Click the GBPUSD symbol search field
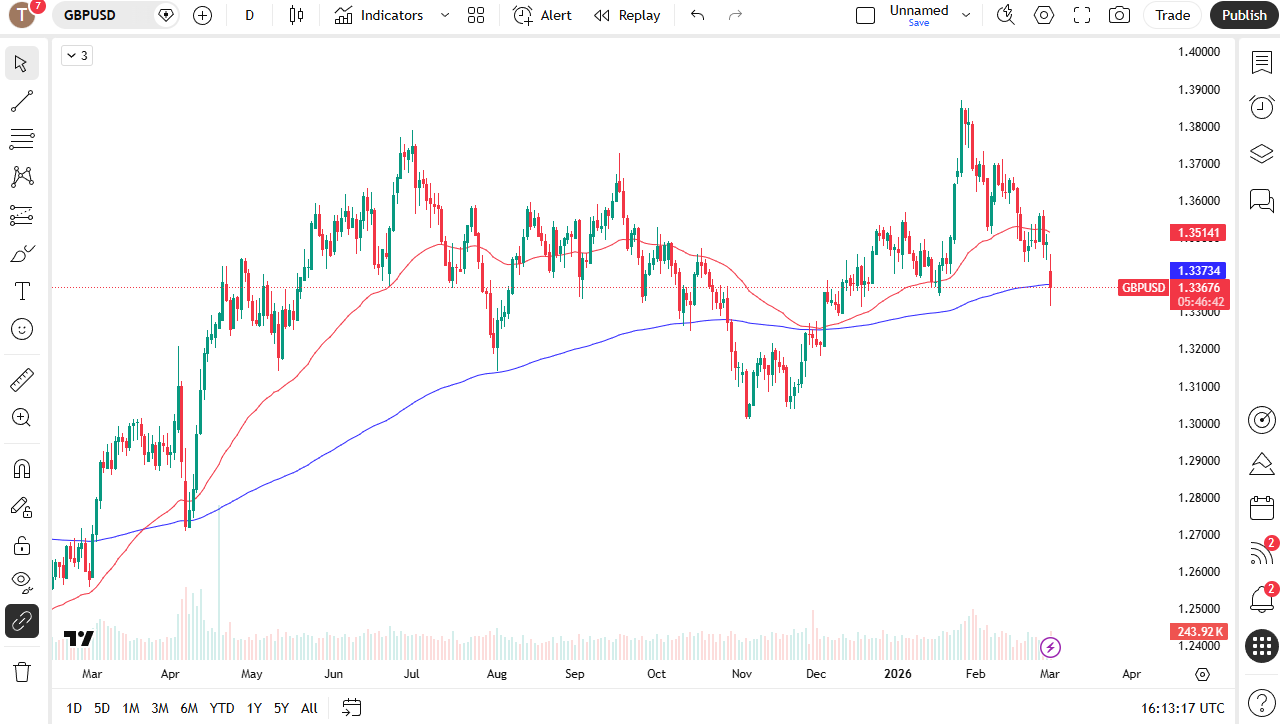The height and width of the screenshot is (724, 1280). point(105,15)
